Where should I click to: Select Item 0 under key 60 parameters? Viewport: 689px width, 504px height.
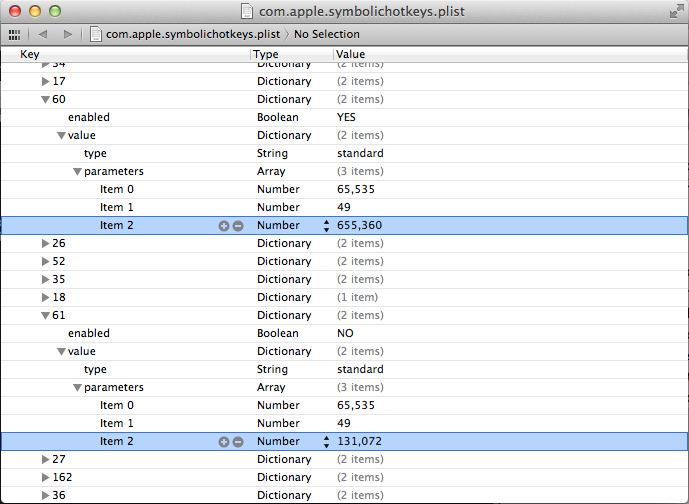(x=344, y=189)
